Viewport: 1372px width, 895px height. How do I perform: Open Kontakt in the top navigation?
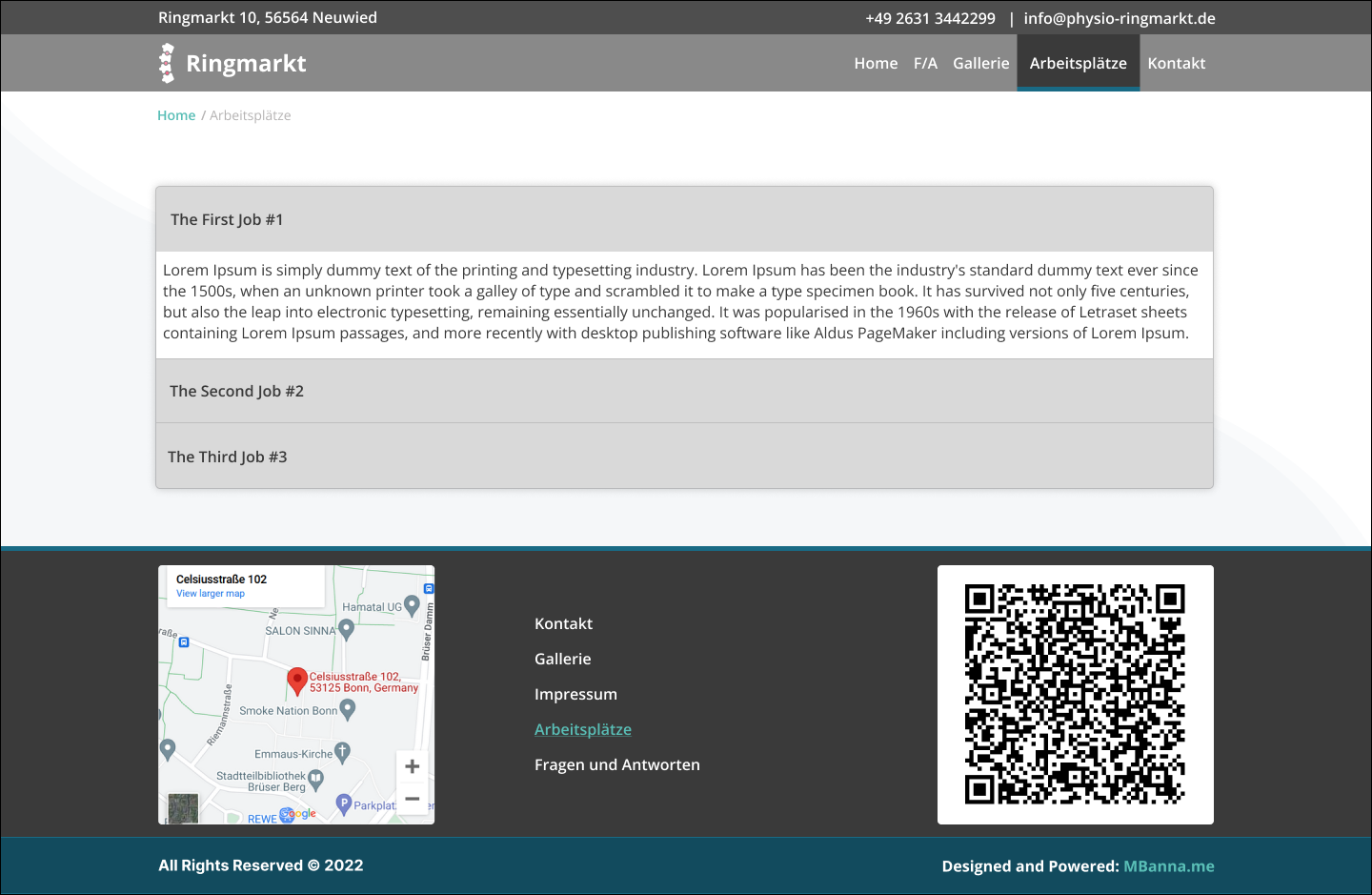[x=1177, y=63]
